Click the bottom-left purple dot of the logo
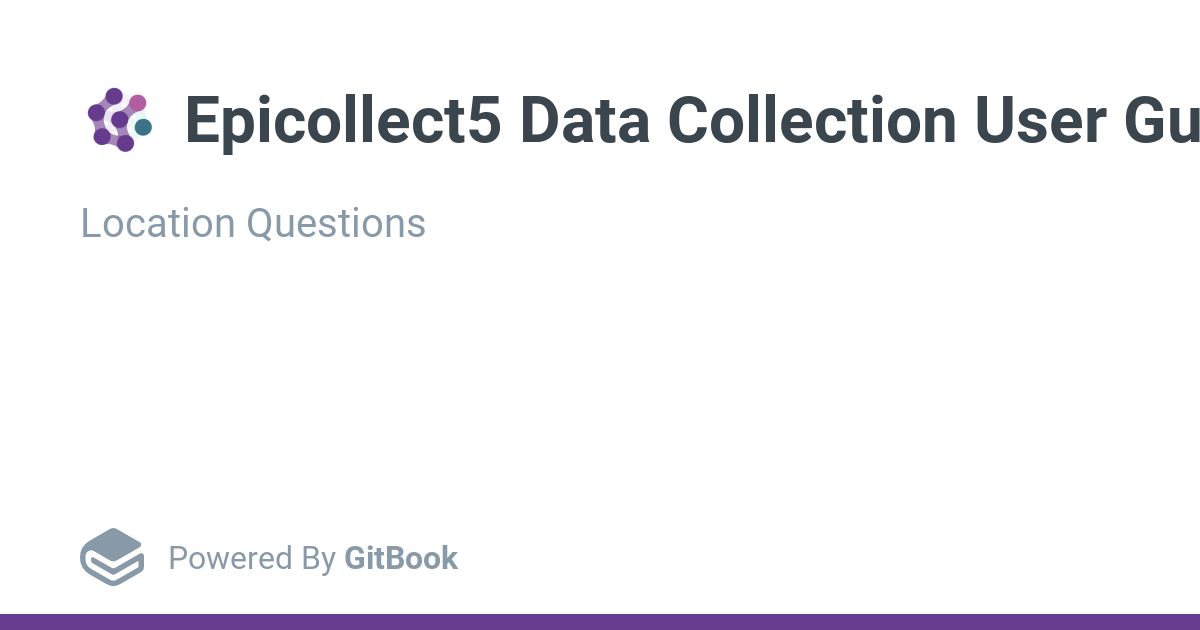 click(x=102, y=136)
